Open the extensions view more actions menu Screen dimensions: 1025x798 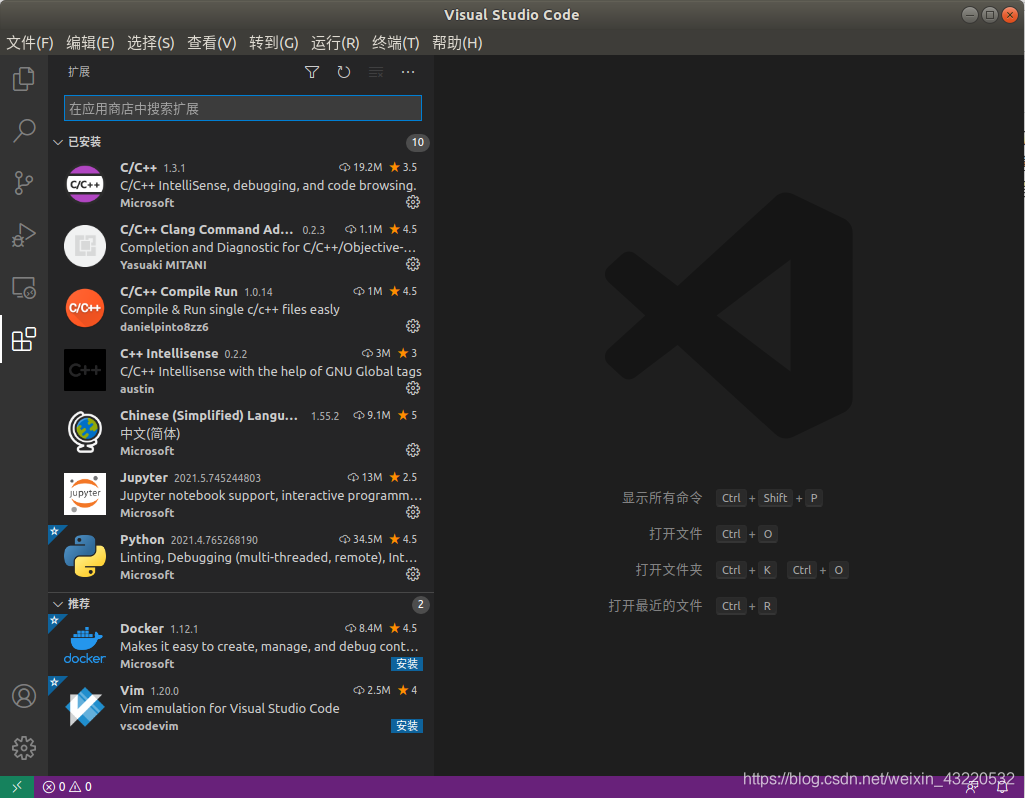(408, 72)
